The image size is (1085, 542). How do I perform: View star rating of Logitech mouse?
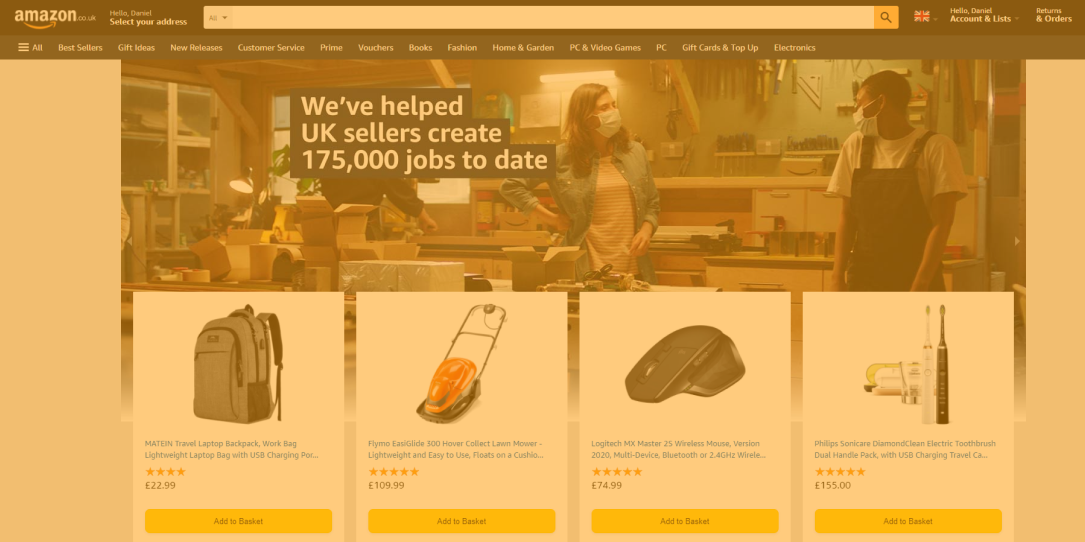coord(617,471)
